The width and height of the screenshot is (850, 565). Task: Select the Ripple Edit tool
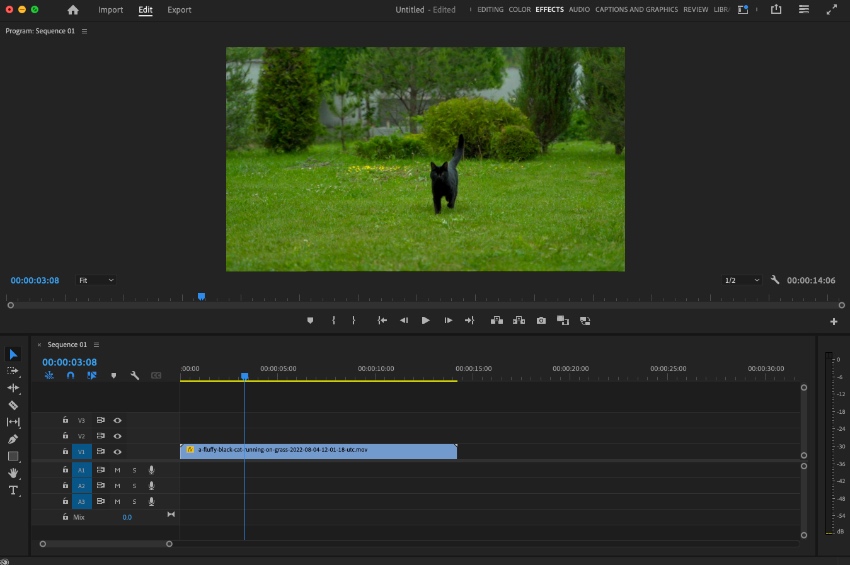click(x=13, y=388)
